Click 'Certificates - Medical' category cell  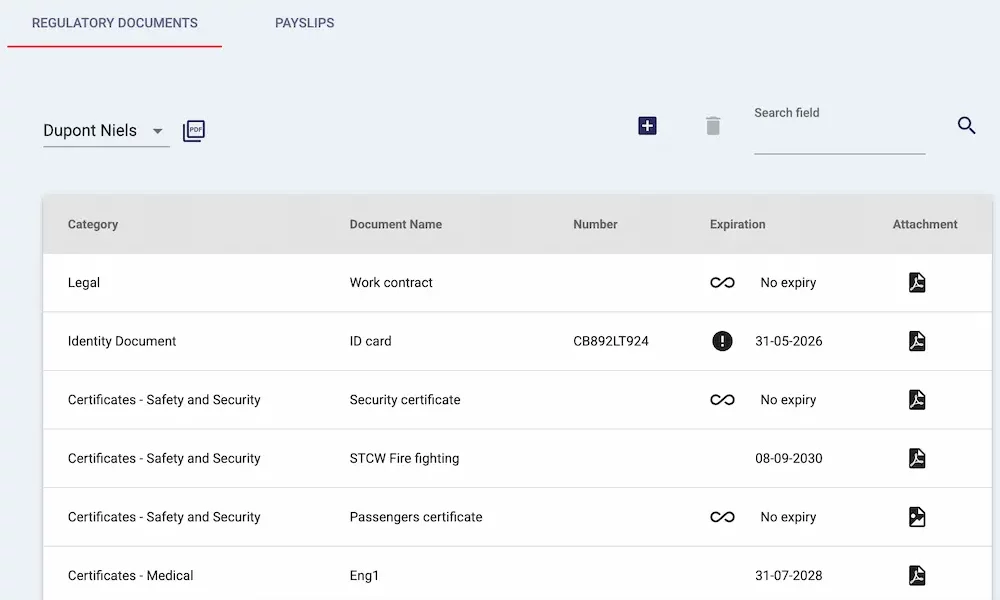(130, 576)
